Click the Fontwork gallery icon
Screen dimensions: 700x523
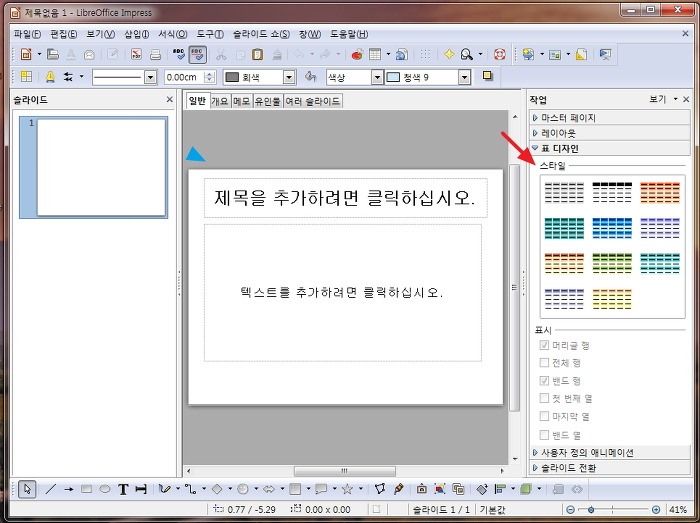coord(421,489)
